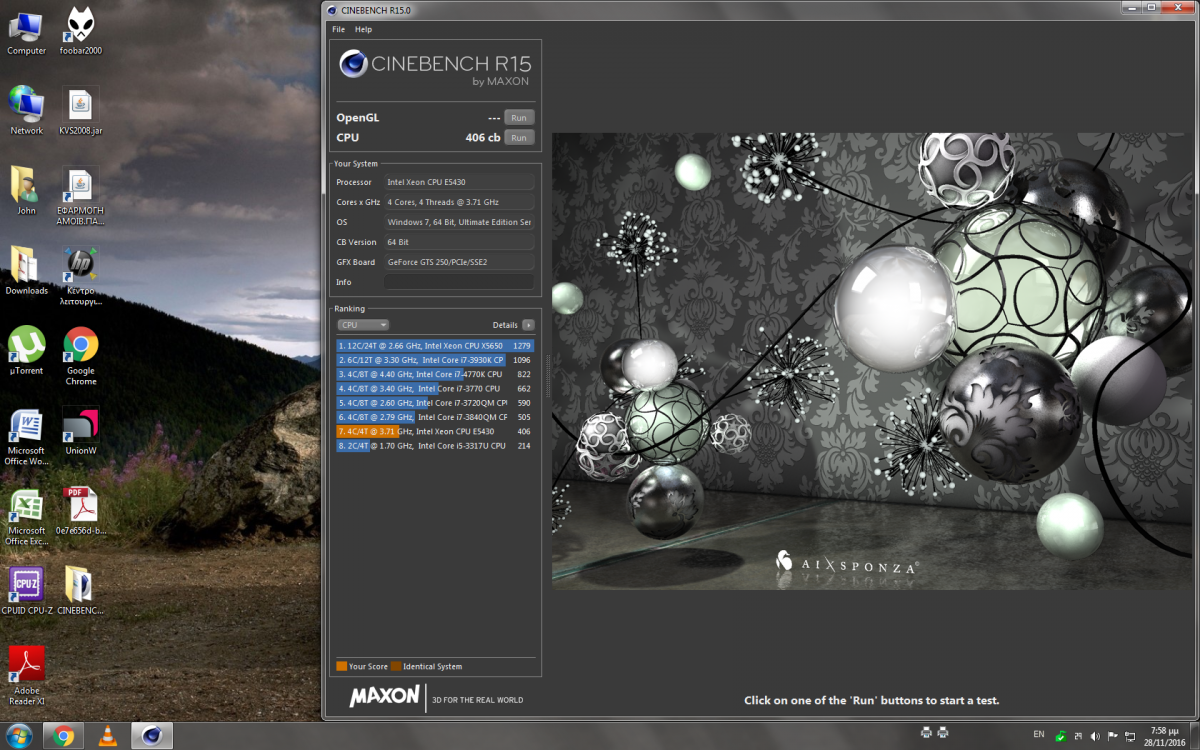Expand ranking Details arrow button
The width and height of the screenshot is (1200, 750).
(x=528, y=325)
